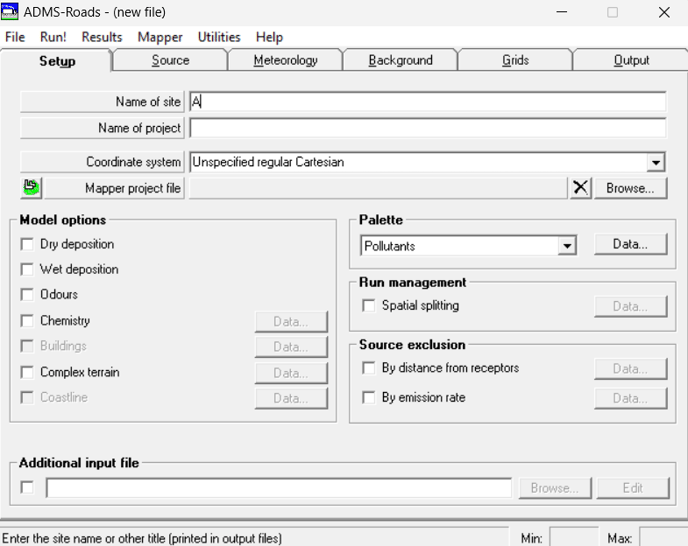Open the Palette Data button
This screenshot has height=546, width=688.
click(x=630, y=244)
